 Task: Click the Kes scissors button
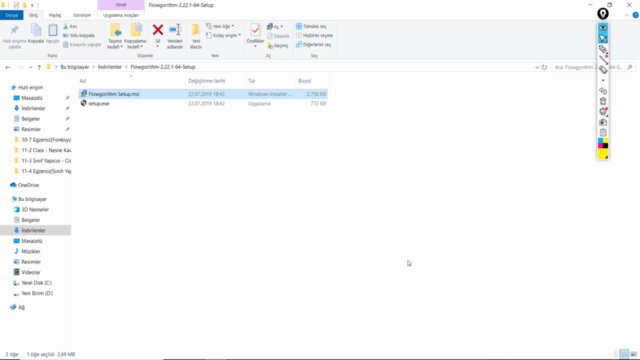(x=70, y=26)
